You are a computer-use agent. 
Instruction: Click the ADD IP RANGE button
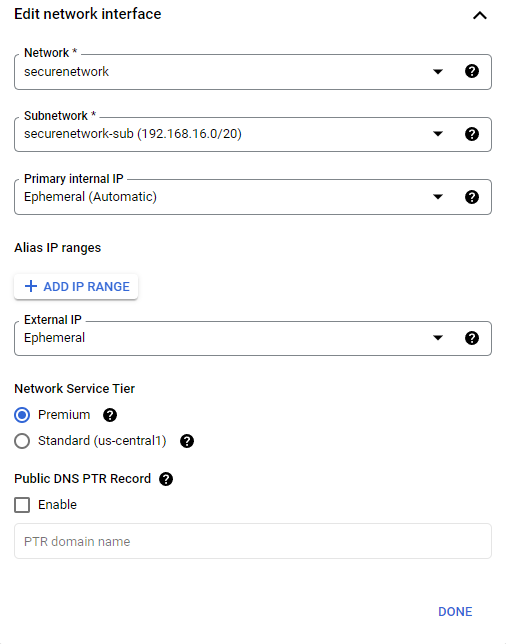76,286
